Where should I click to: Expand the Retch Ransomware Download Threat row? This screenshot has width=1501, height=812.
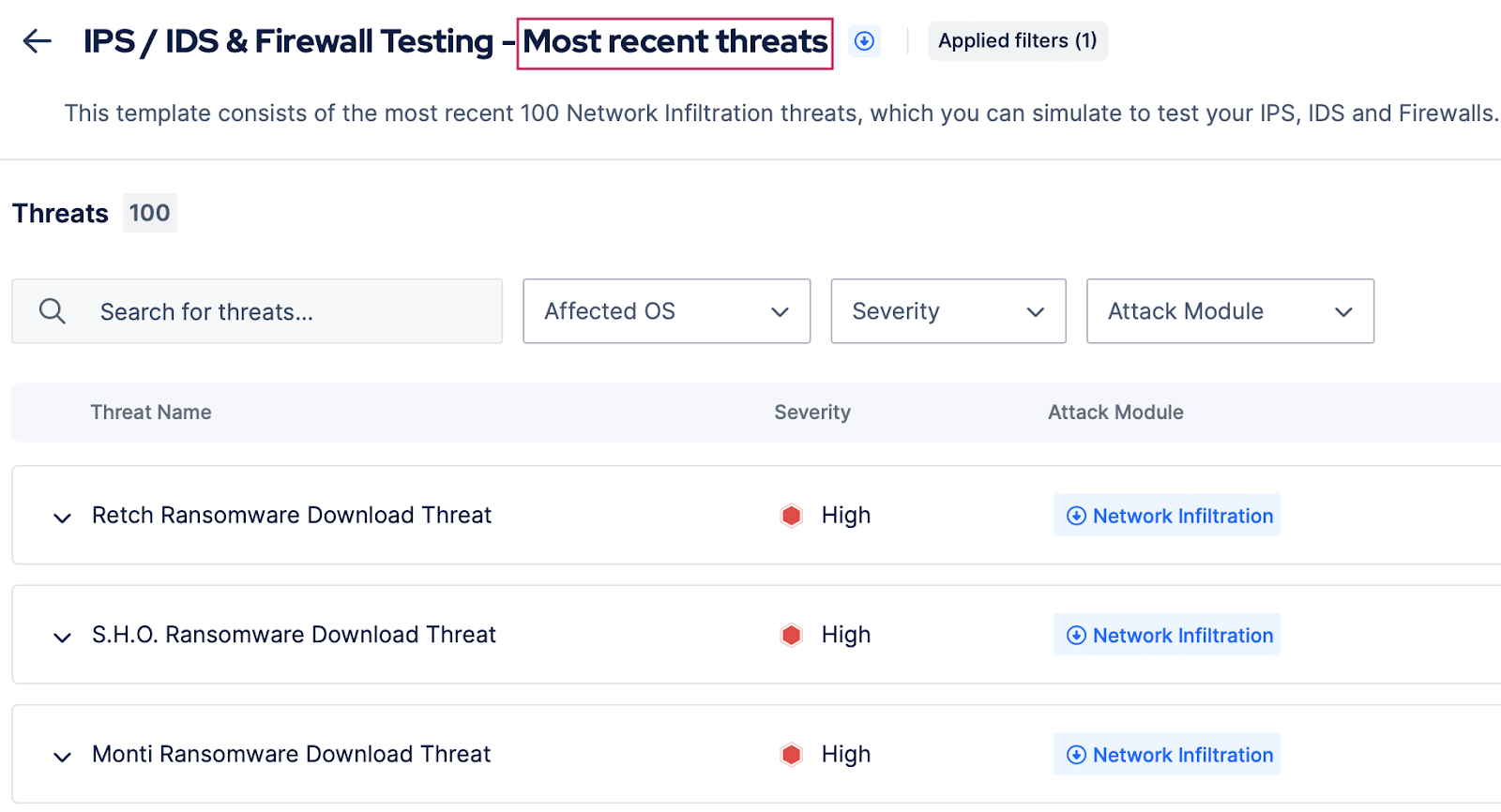pos(62,518)
